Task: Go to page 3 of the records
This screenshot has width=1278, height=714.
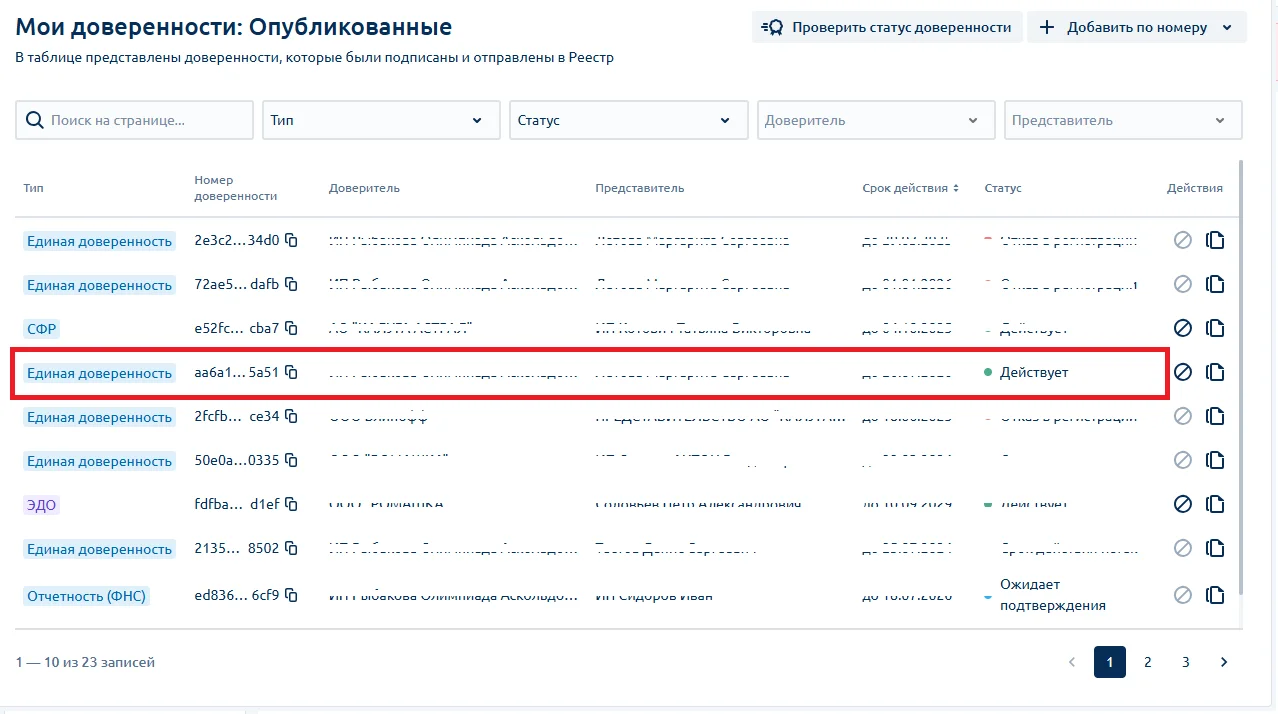Action: (x=1186, y=662)
